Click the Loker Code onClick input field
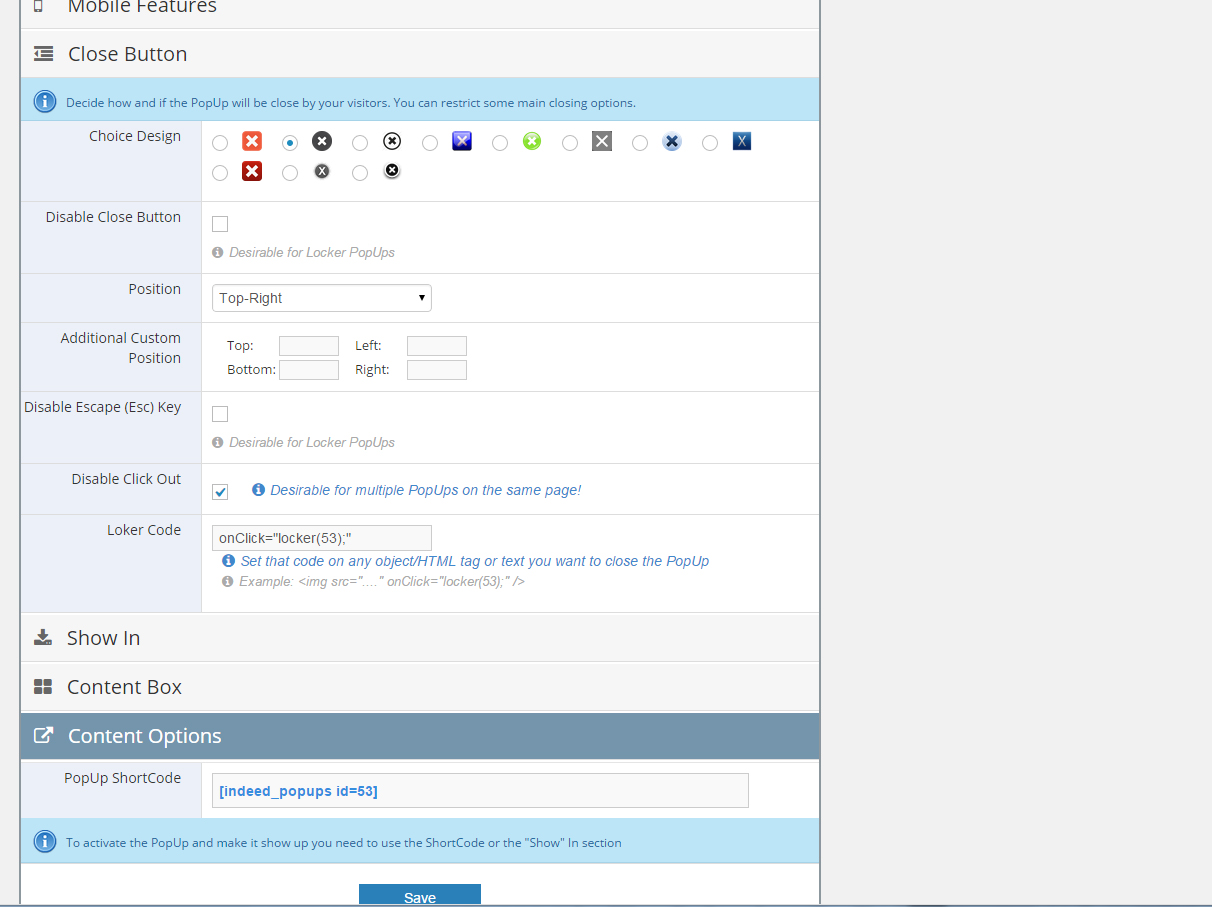 pyautogui.click(x=322, y=538)
